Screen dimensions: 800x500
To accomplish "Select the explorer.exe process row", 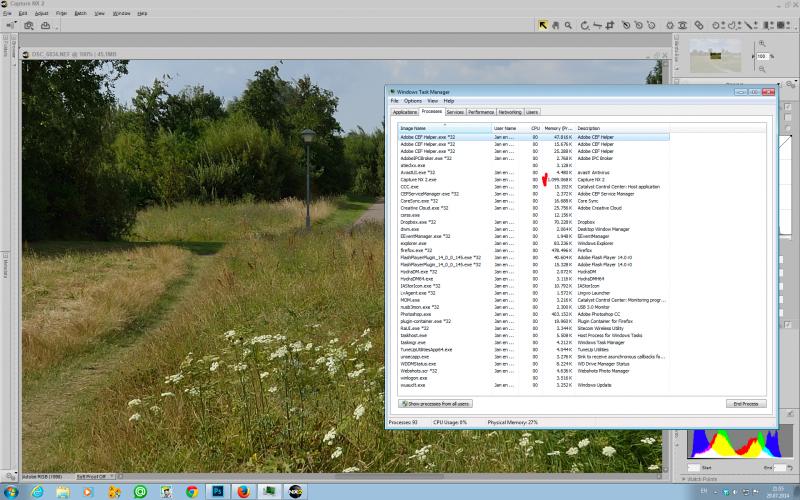I will coord(534,243).
